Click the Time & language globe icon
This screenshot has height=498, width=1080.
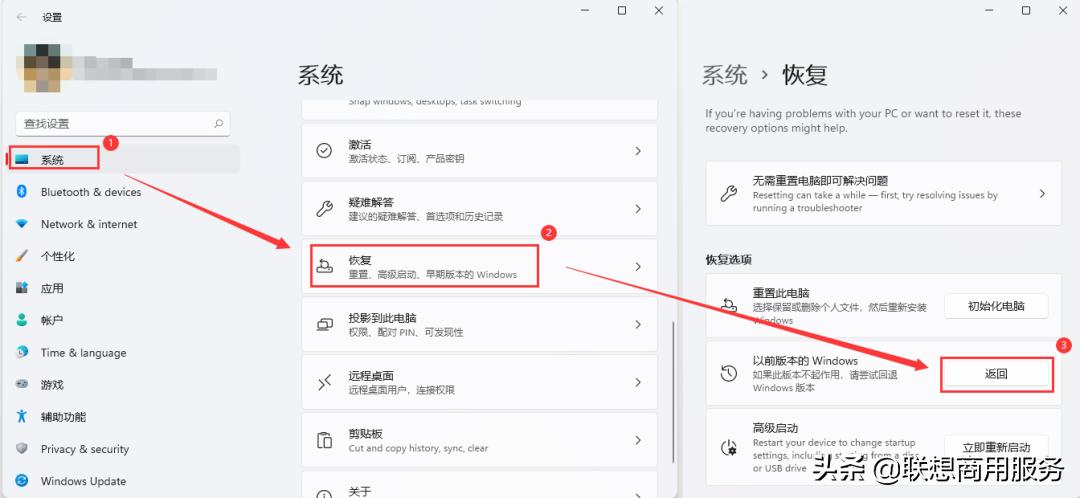(22, 352)
